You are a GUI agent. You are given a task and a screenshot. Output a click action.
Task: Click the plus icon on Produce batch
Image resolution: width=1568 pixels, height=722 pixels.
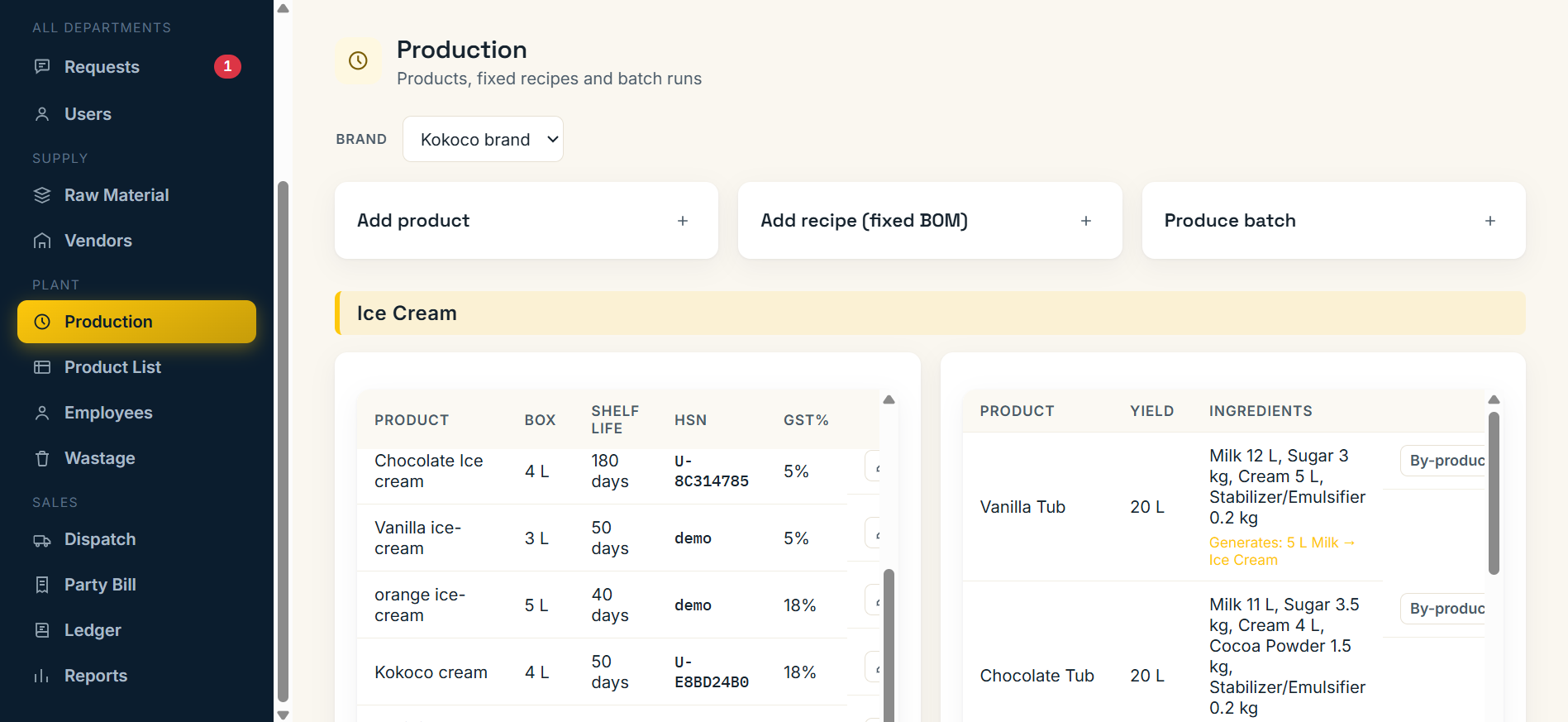click(1490, 221)
